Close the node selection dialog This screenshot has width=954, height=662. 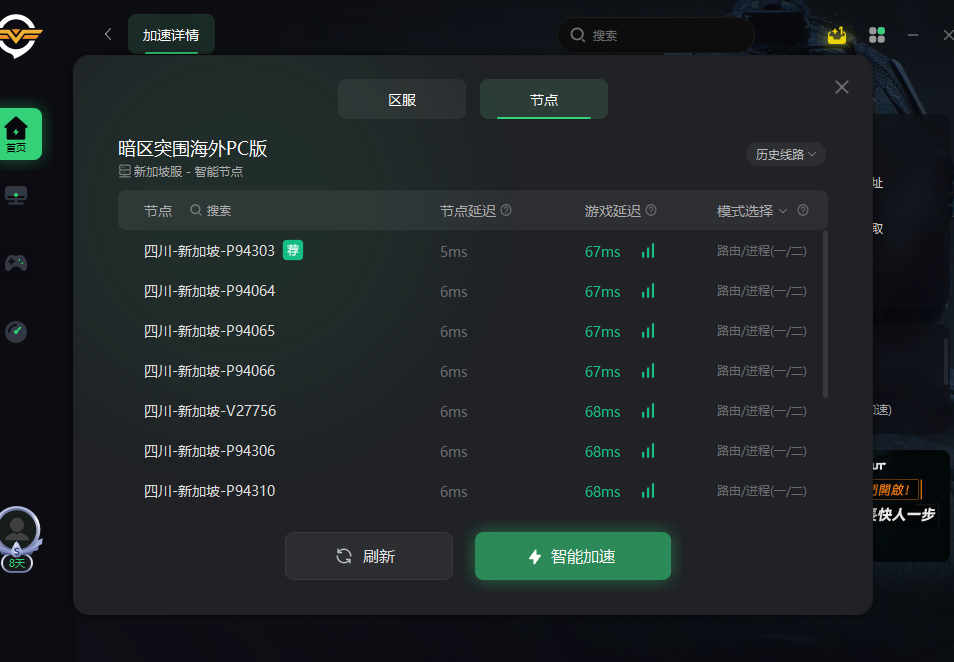(x=841, y=87)
